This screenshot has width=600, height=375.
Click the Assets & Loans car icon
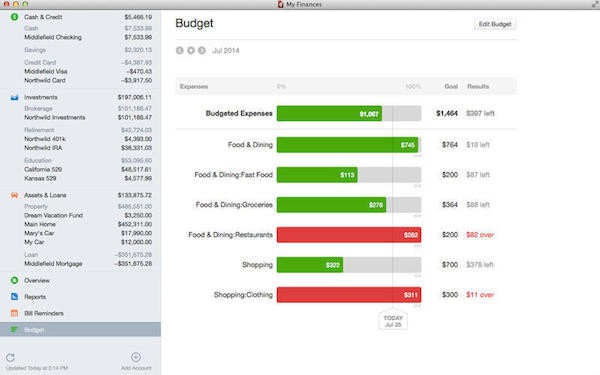click(15, 195)
